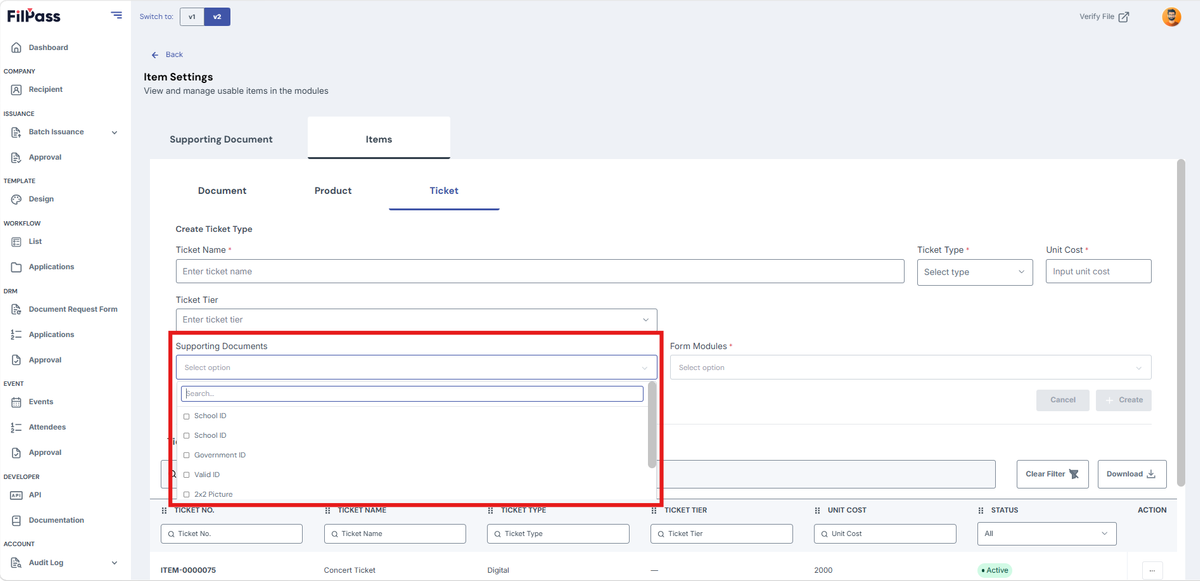Click the Verify File external link icon
Viewport: 1200px width, 581px height.
[x=1124, y=17]
